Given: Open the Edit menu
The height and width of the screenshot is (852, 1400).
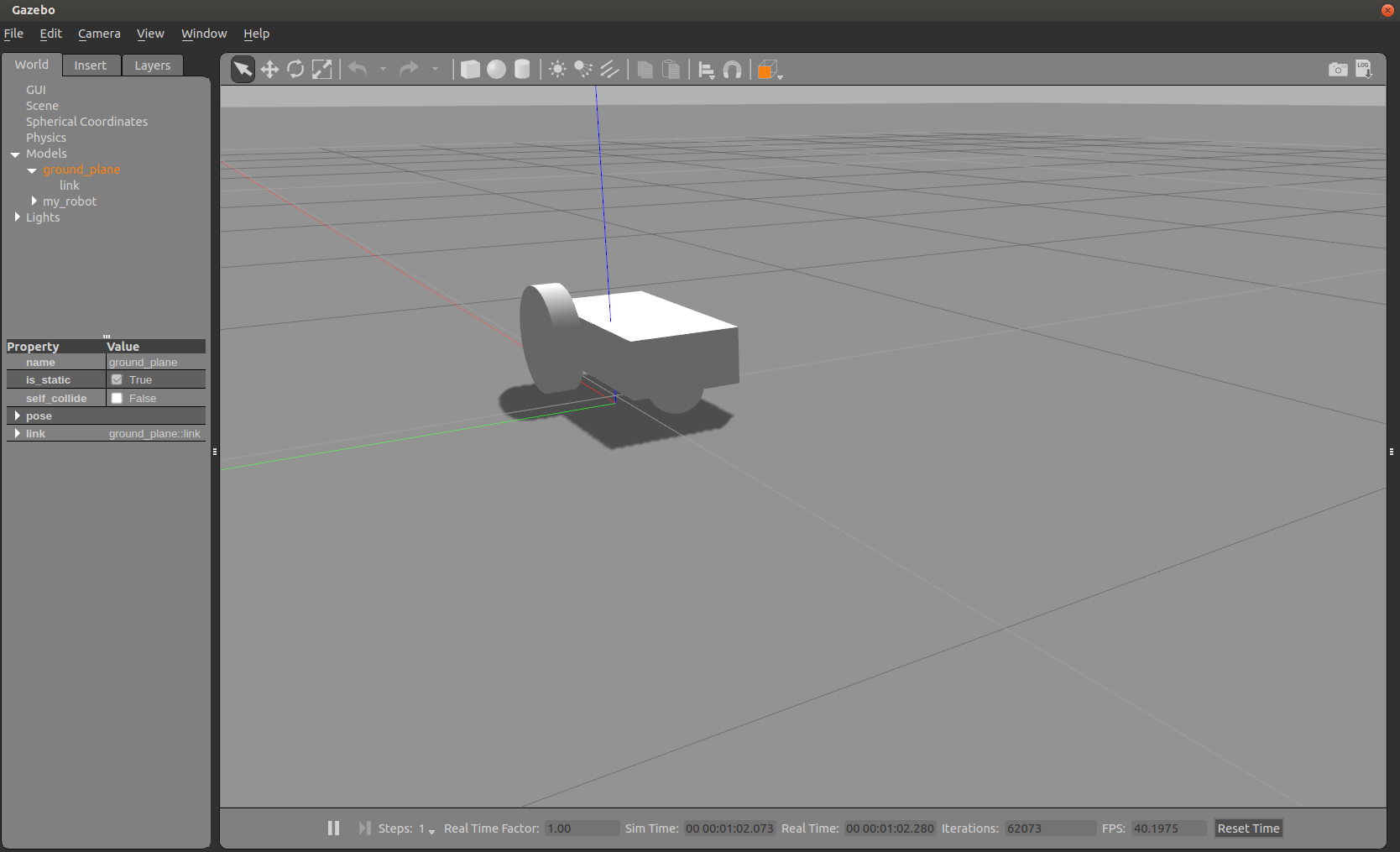Looking at the screenshot, I should click(x=50, y=34).
